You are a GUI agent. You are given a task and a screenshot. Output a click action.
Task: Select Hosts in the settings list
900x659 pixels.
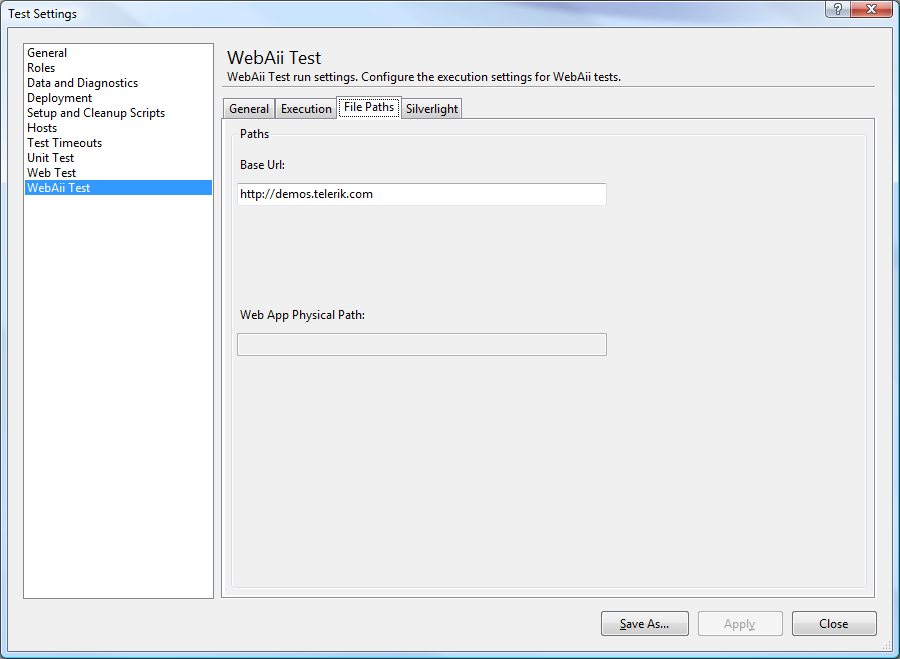point(42,128)
